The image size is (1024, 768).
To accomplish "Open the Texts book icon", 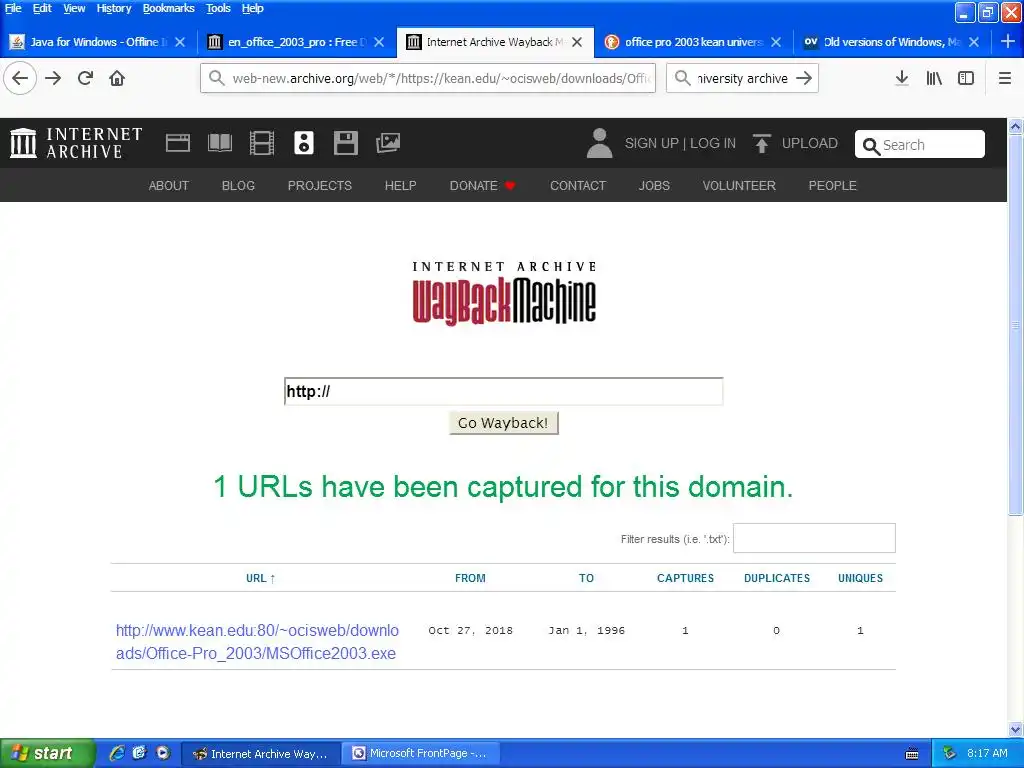I will (220, 143).
